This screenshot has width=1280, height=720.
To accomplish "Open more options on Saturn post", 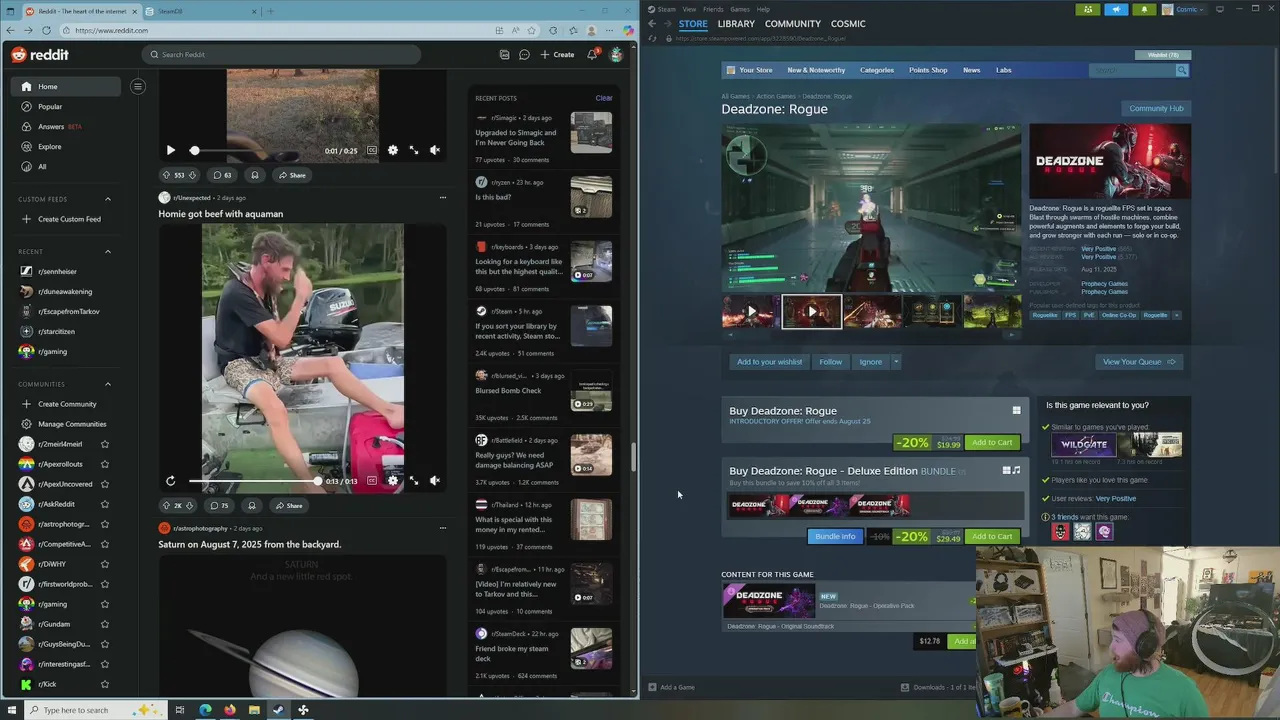I will pos(442,528).
